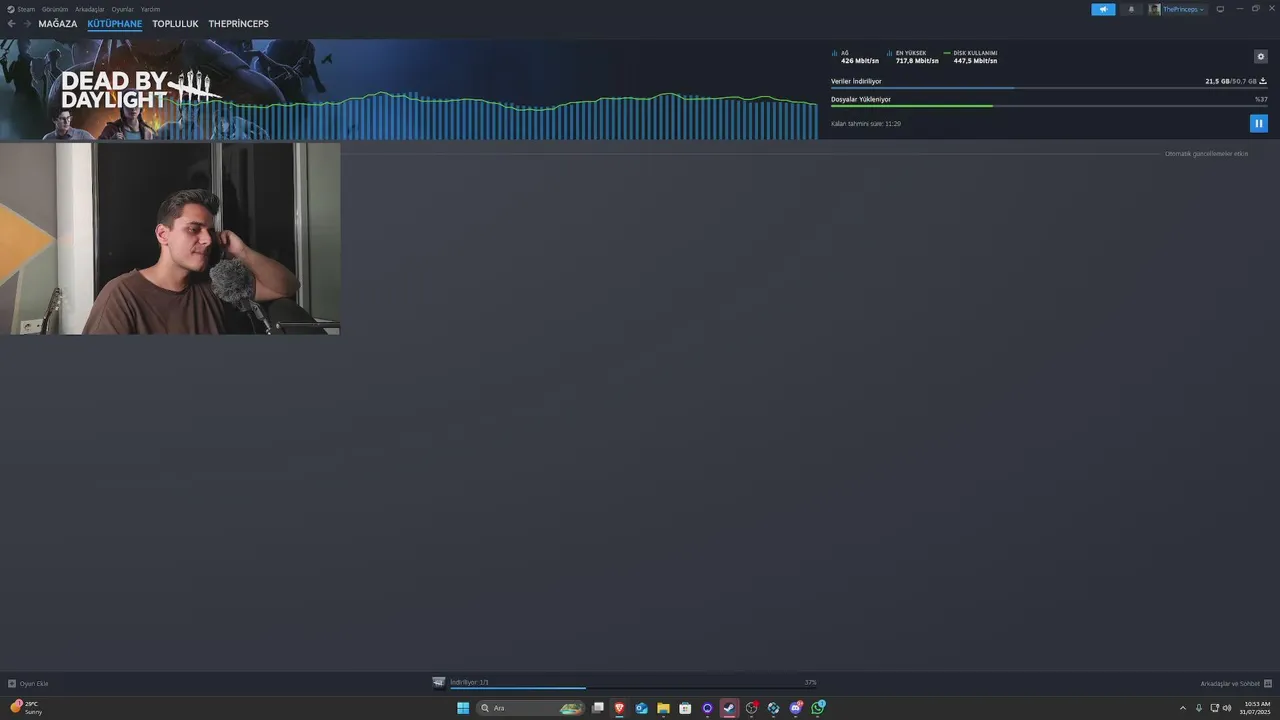Open Arkadaşlar ve Sohbet panel

[x=1230, y=684]
